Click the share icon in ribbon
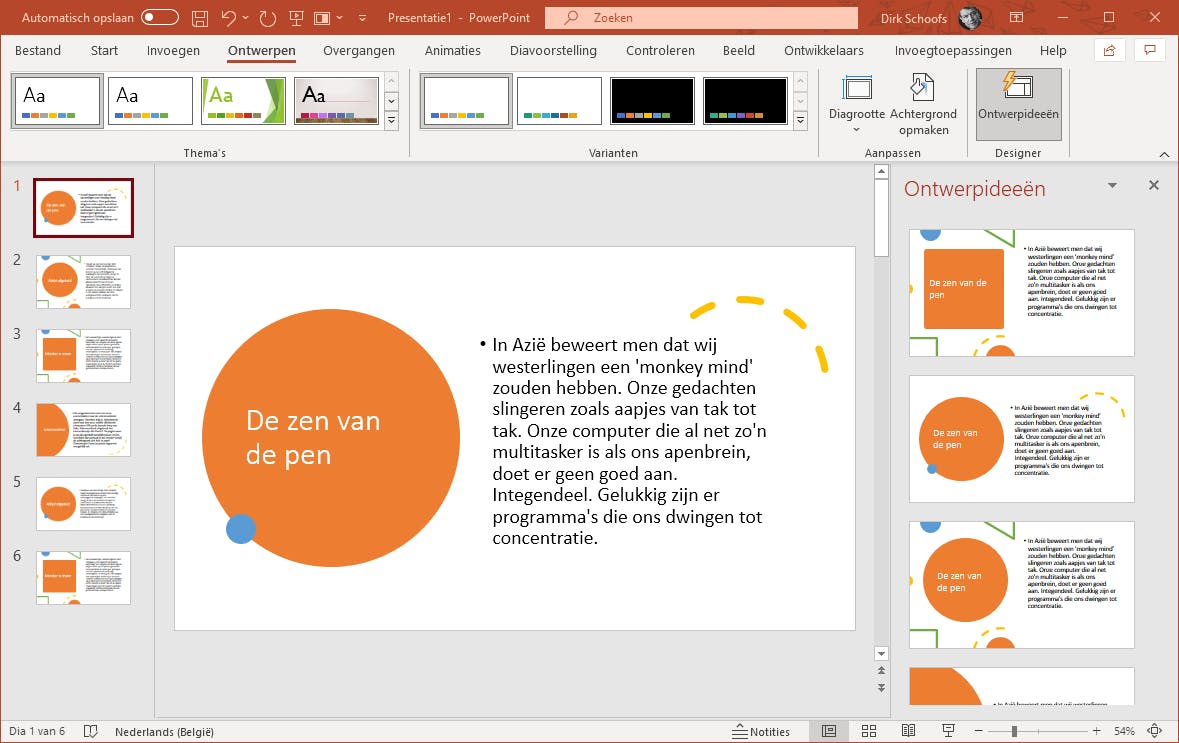This screenshot has height=743, width=1179. [x=1109, y=50]
